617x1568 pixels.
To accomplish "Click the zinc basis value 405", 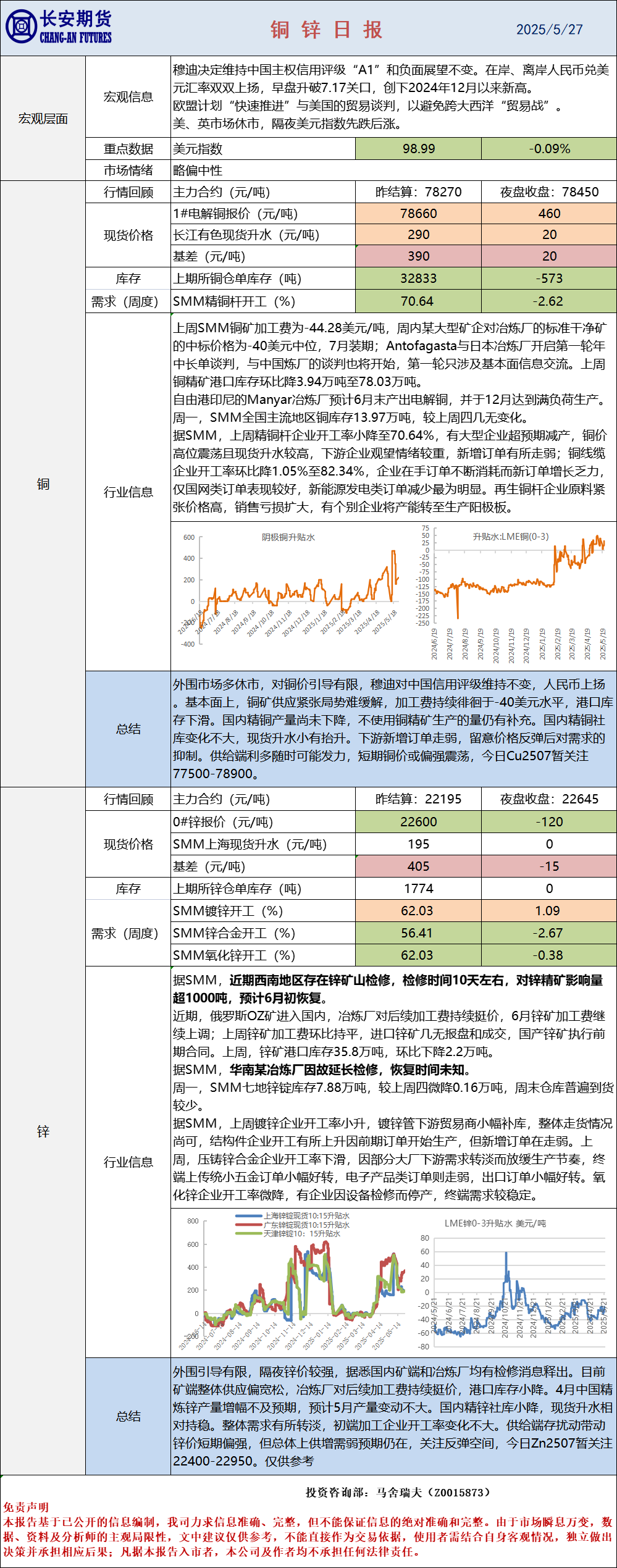I will pyautogui.click(x=418, y=866).
